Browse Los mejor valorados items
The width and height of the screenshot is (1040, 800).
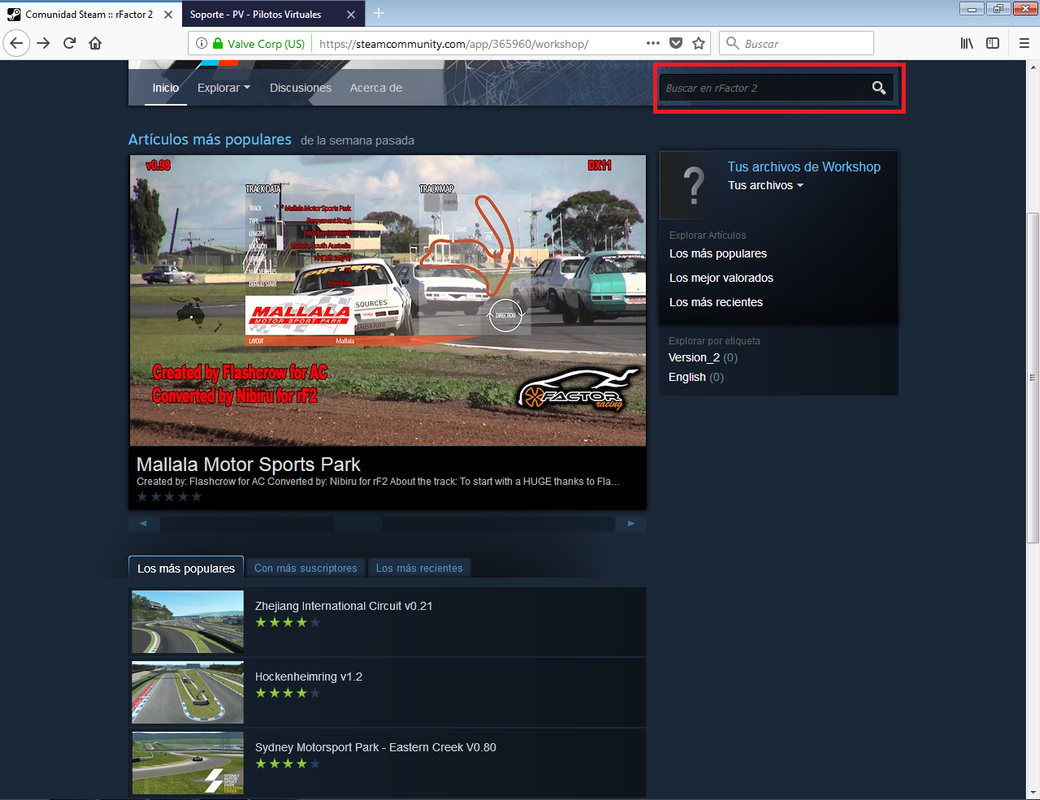point(721,278)
